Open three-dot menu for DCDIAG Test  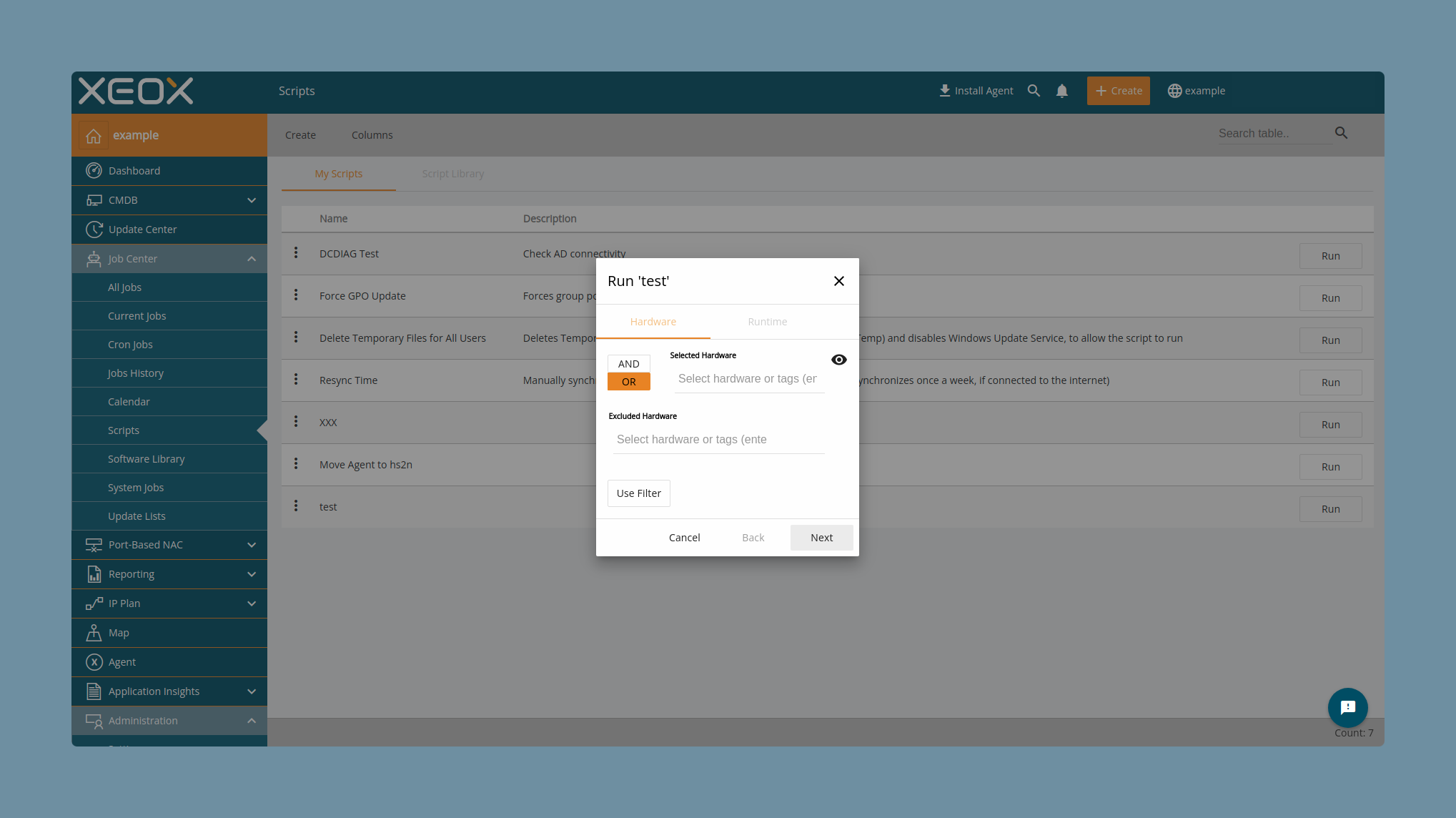[x=296, y=253]
